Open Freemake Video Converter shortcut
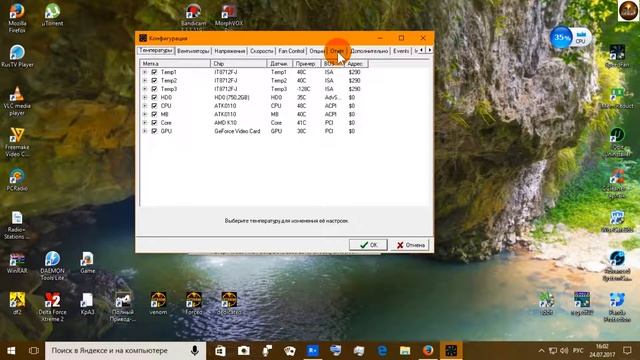 17,142
